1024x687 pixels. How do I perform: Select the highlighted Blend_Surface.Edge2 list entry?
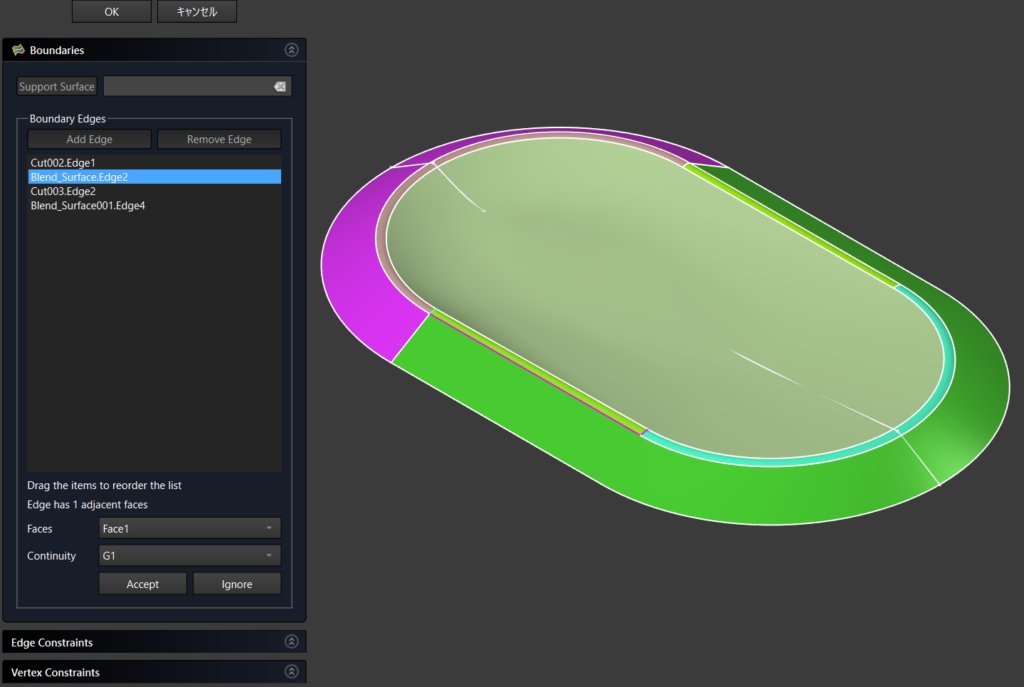pyautogui.click(x=79, y=177)
